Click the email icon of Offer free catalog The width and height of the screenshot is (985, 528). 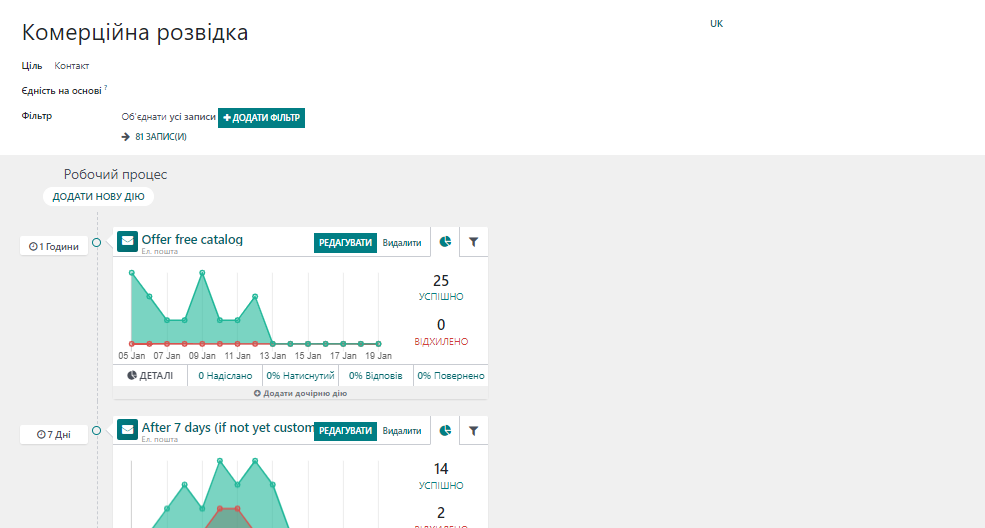click(x=127, y=241)
